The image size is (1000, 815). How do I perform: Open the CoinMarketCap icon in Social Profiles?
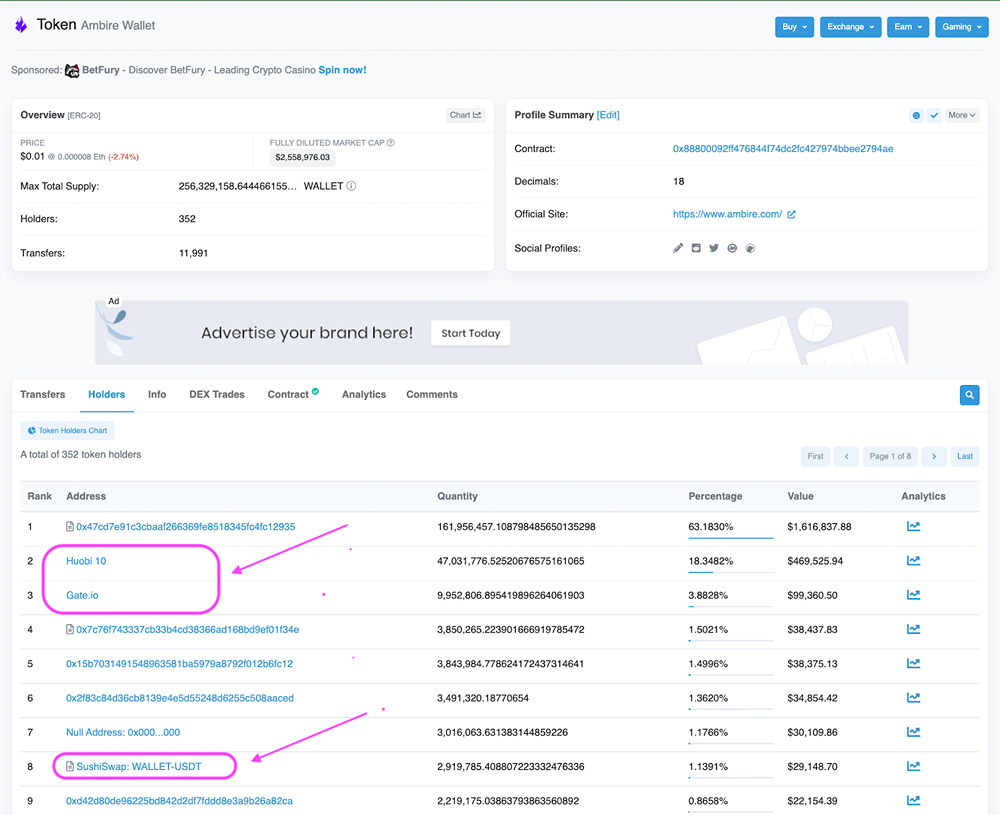click(x=732, y=248)
